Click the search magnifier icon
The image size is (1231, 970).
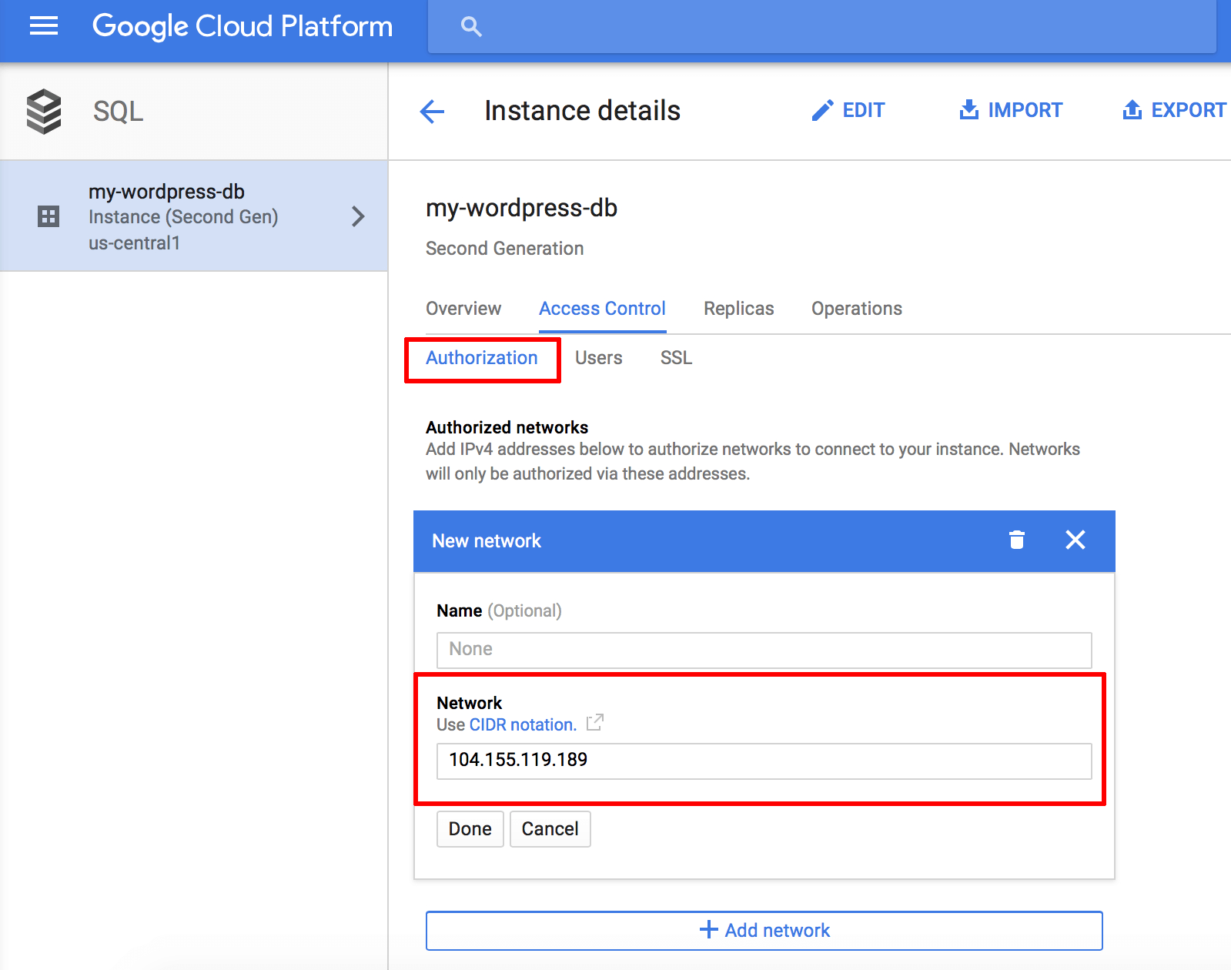click(x=472, y=27)
